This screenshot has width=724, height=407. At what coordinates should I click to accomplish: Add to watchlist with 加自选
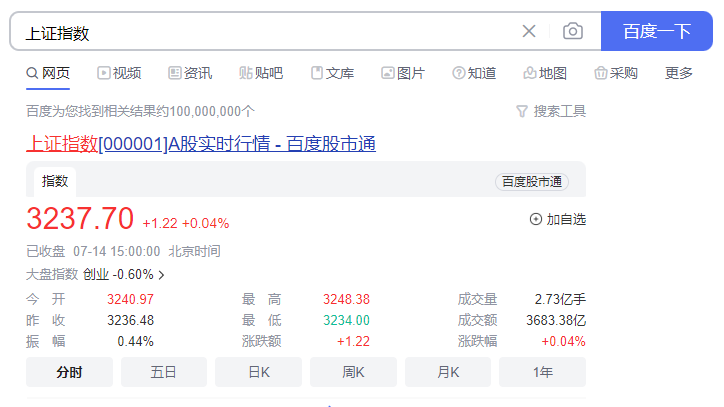[x=558, y=219]
